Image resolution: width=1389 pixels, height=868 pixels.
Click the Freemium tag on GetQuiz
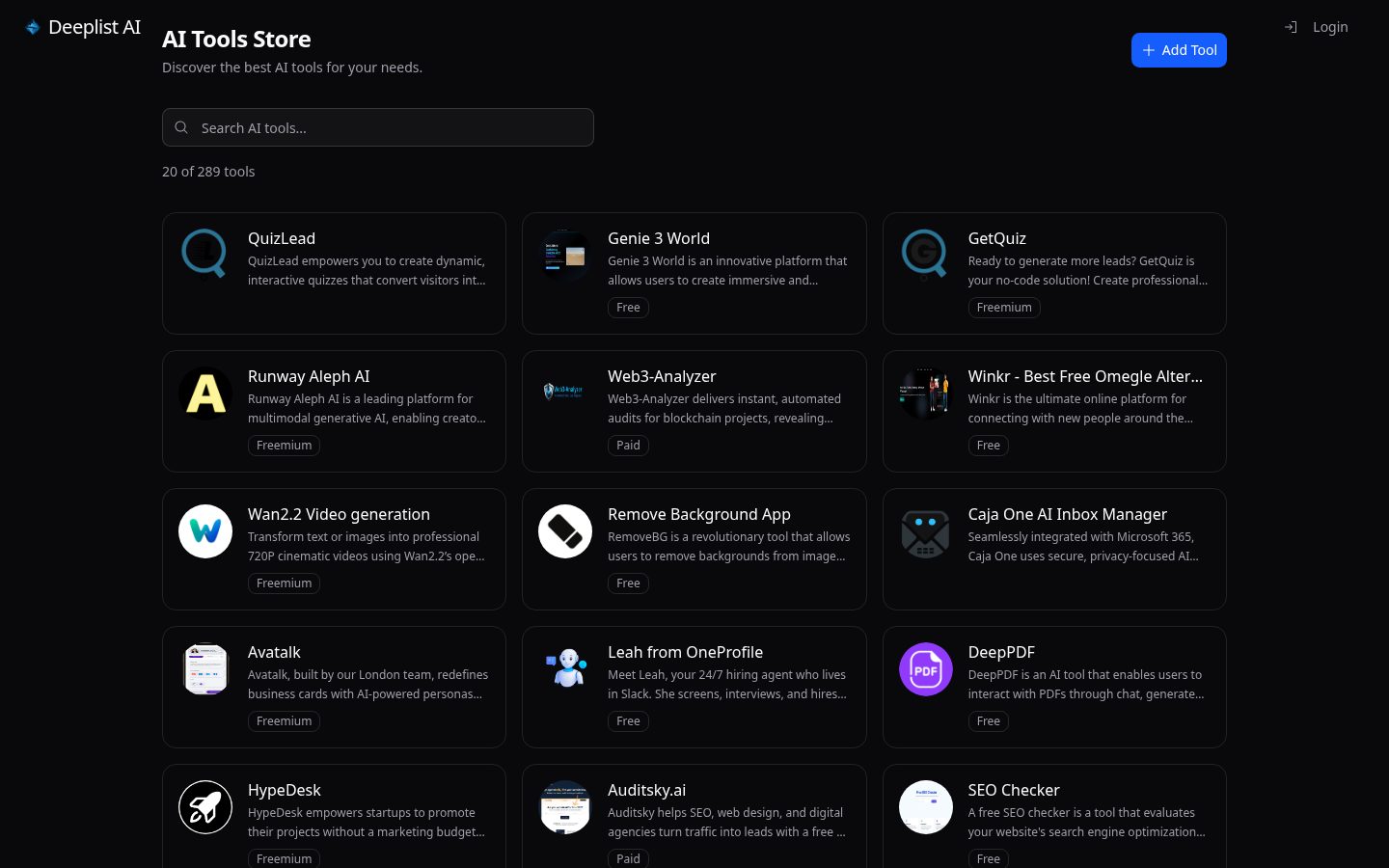pyautogui.click(x=1004, y=308)
